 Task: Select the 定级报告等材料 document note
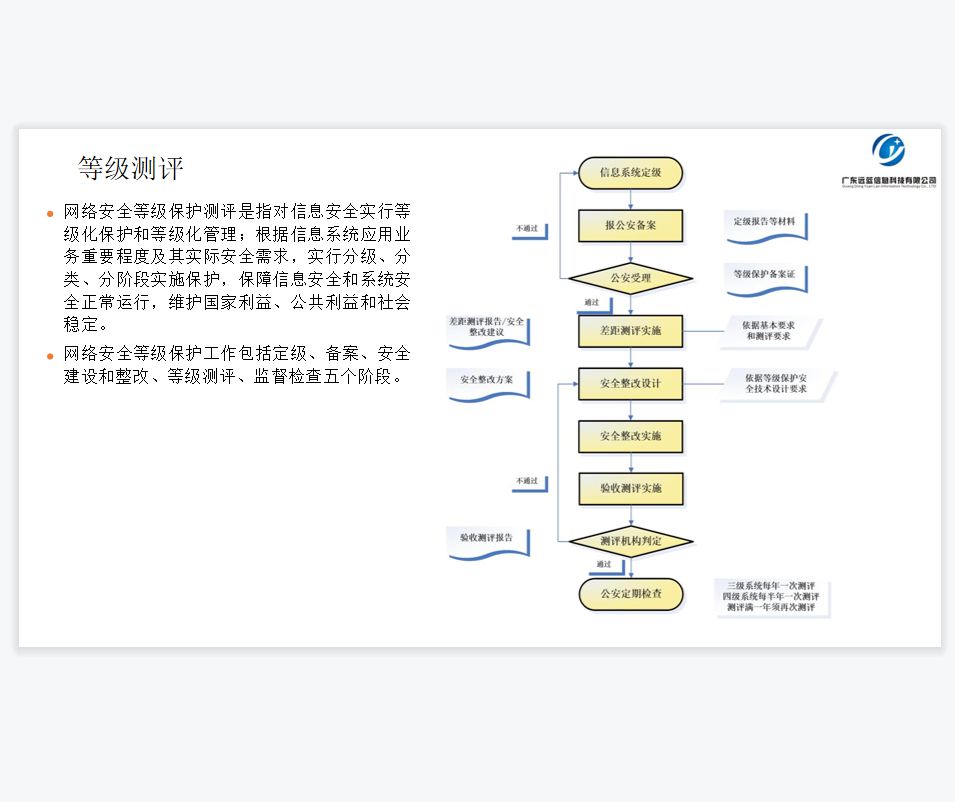pos(765,222)
